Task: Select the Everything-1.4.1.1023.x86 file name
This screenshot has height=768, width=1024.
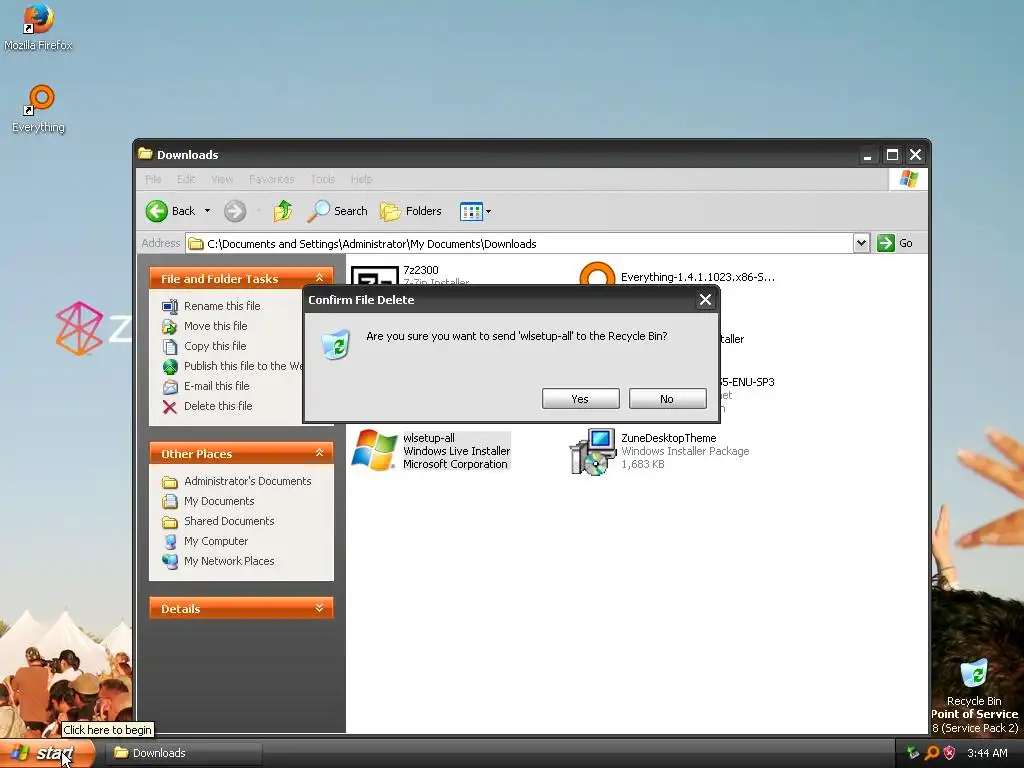Action: click(697, 277)
